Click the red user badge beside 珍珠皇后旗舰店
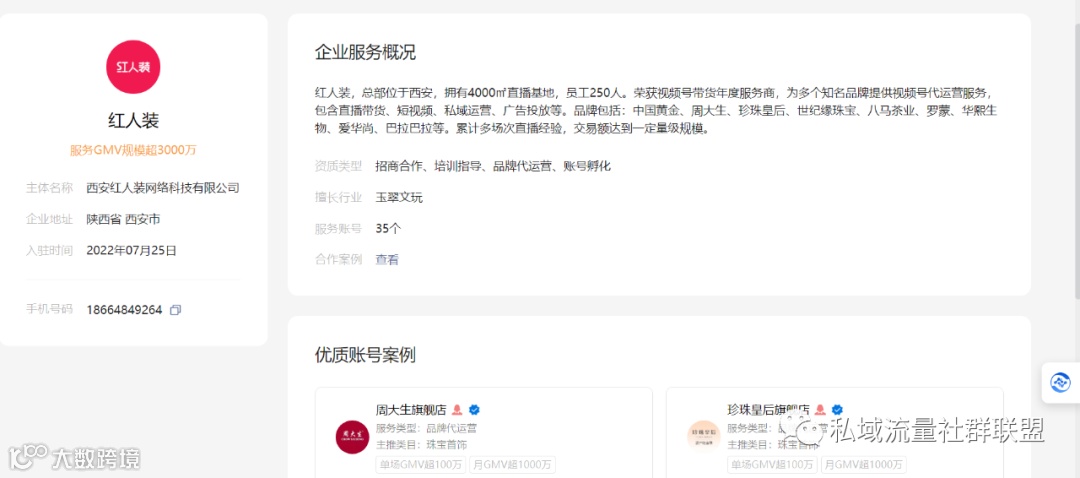 click(x=820, y=410)
